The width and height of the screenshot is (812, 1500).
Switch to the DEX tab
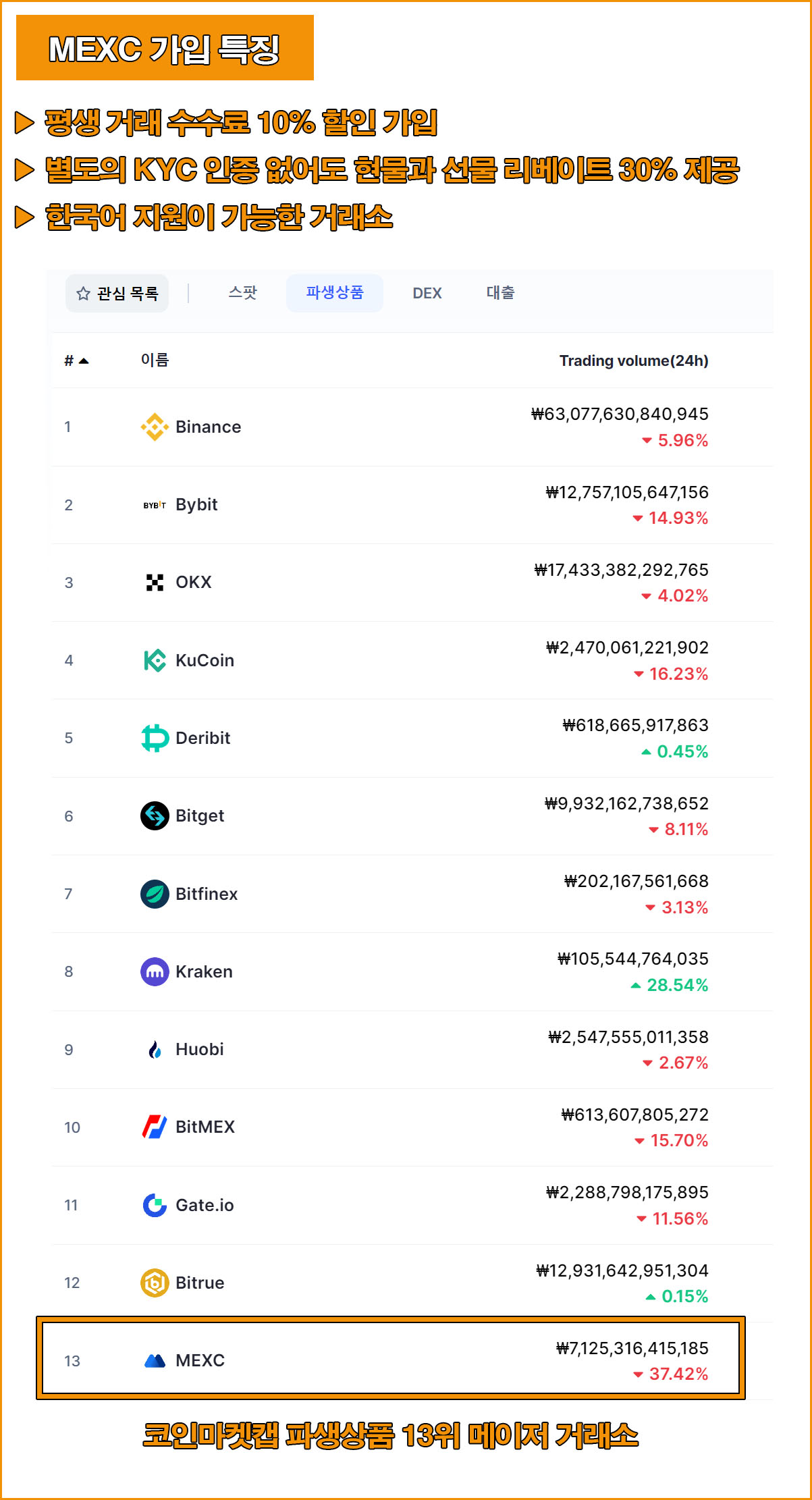[x=427, y=293]
